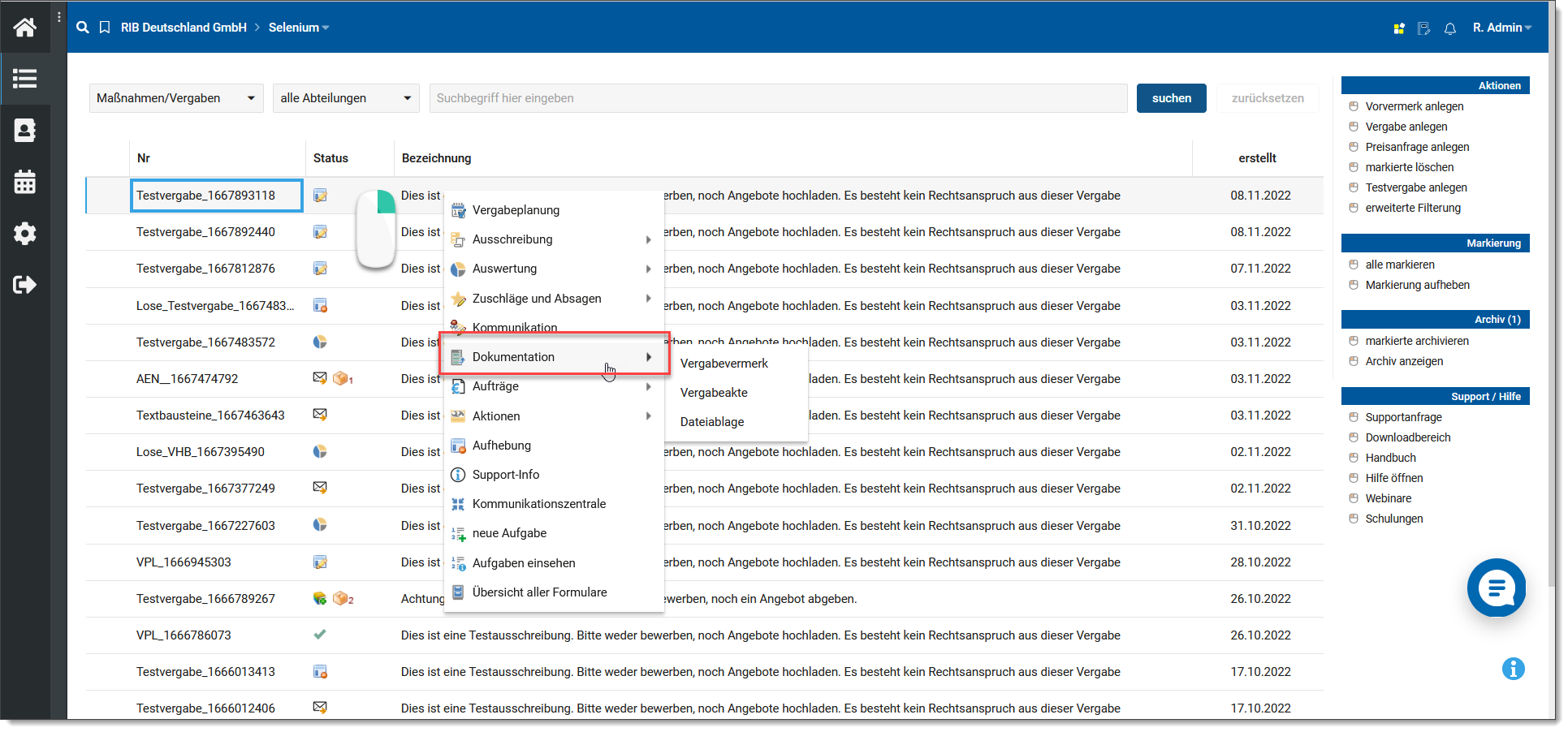The height and width of the screenshot is (732, 1568).
Task: Click alle markieren link
Action: tap(1400, 265)
